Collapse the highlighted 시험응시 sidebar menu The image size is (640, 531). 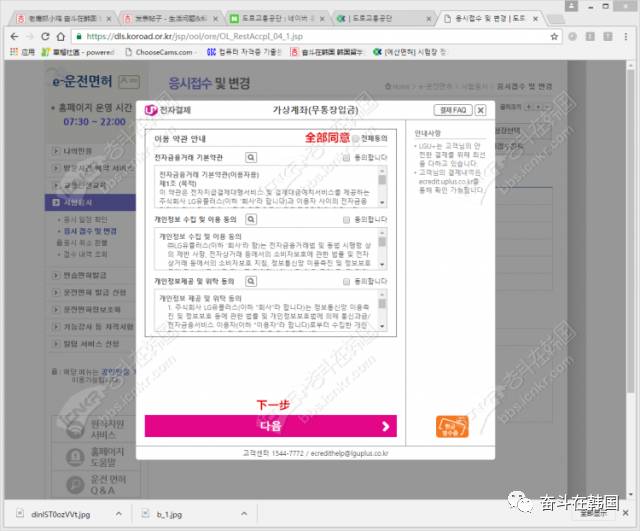coord(56,202)
